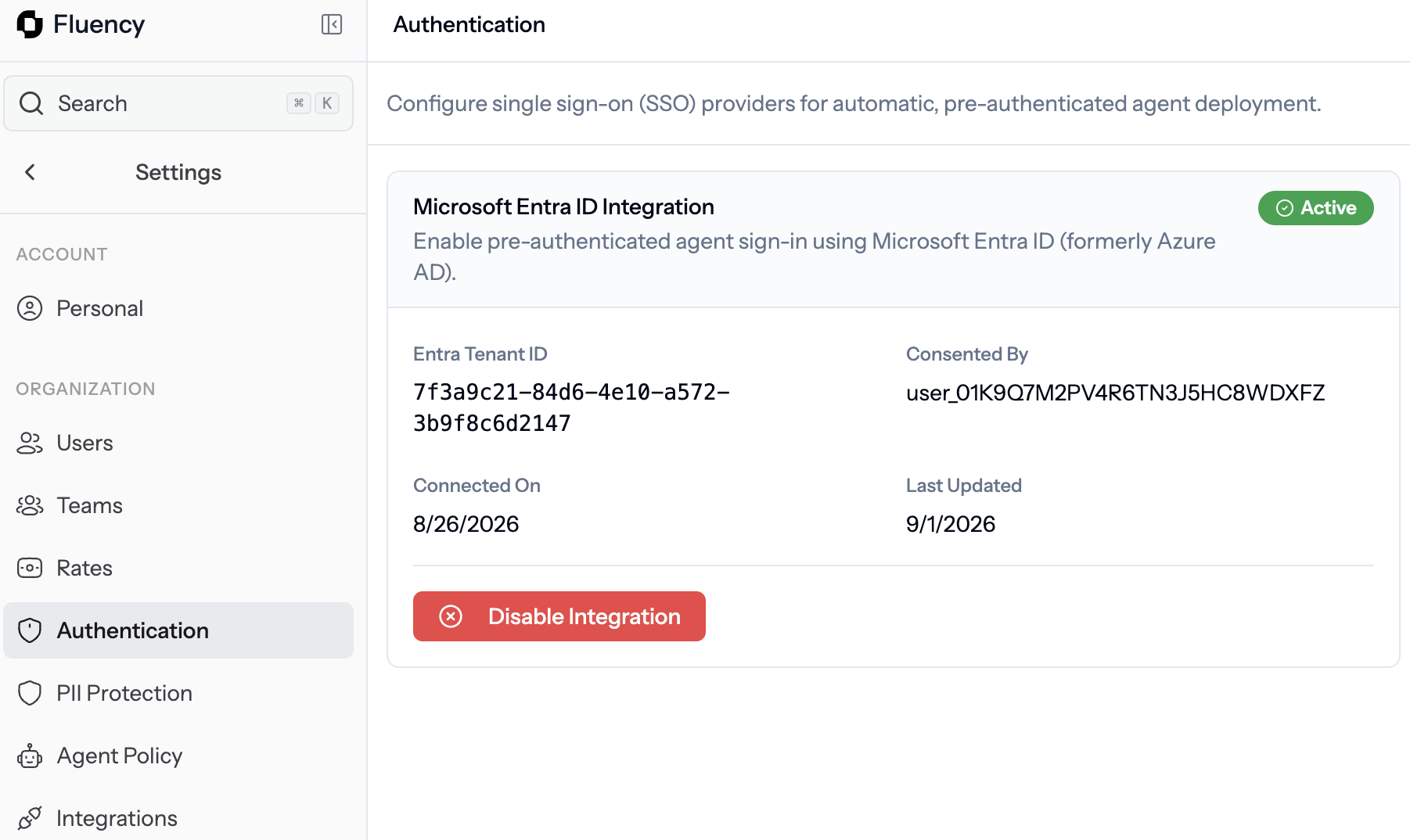This screenshot has width=1410, height=840.
Task: Click the X circle icon on Disable button
Action: coord(451,616)
